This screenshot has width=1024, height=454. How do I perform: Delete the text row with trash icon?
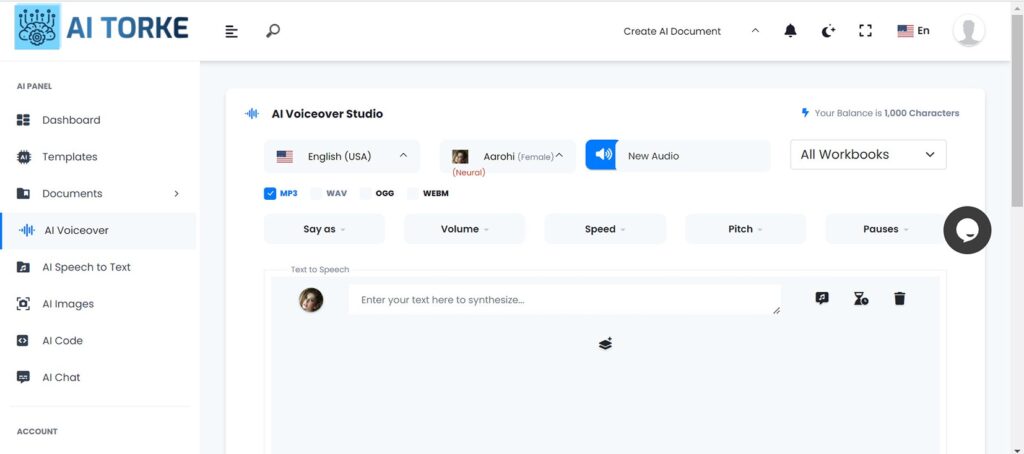coord(899,299)
